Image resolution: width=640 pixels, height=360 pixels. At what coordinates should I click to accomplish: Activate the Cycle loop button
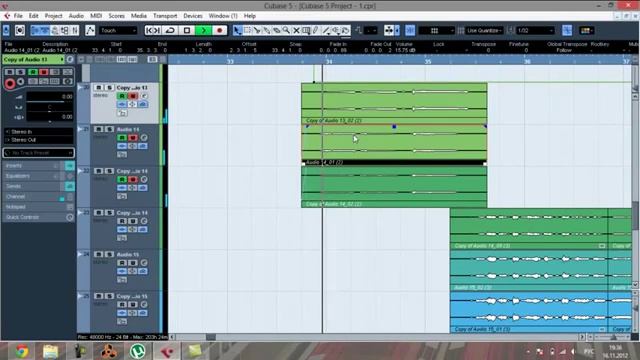[170, 31]
